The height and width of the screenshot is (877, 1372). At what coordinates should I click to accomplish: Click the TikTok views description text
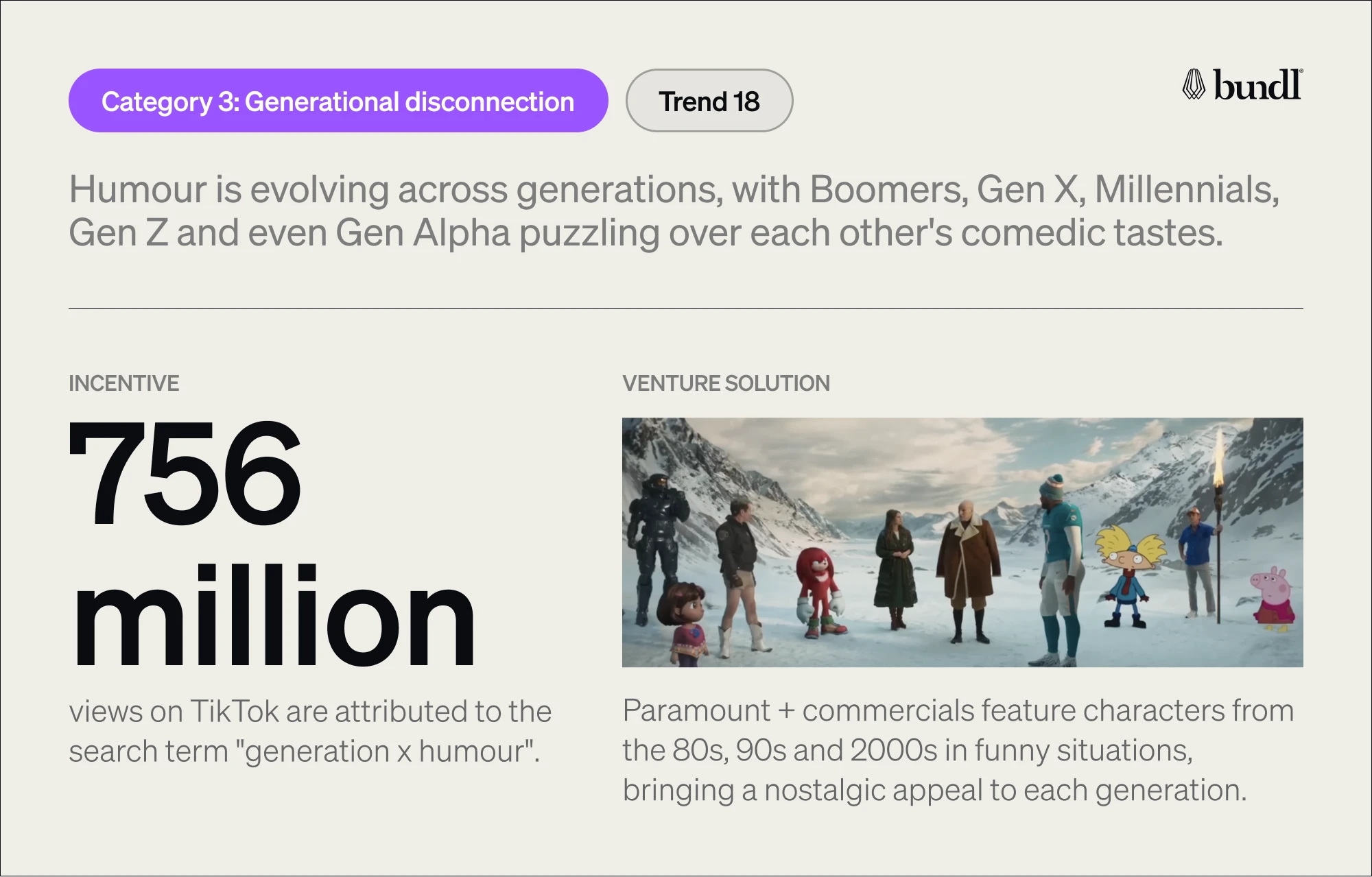coord(310,731)
